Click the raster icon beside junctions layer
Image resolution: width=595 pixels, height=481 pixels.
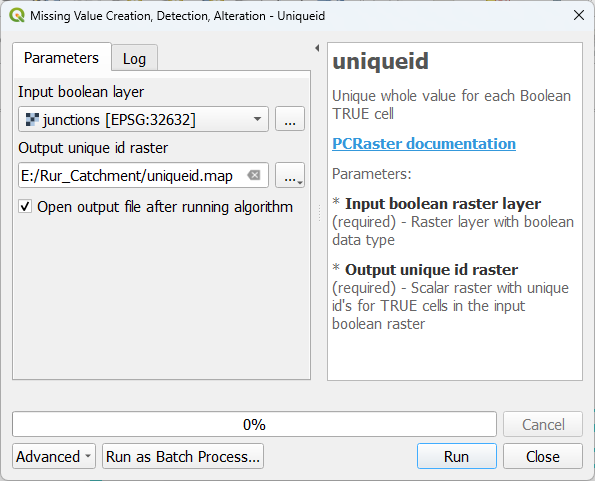click(x=32, y=119)
